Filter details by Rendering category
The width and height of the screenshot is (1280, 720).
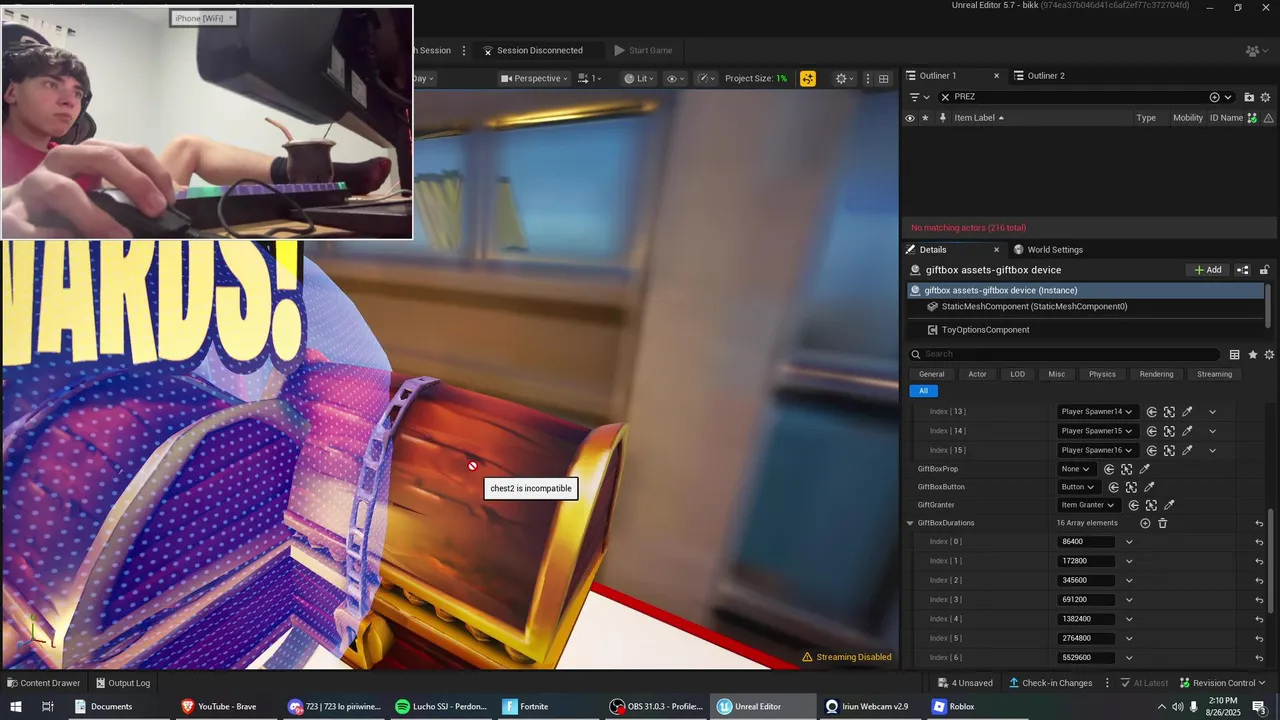(x=1156, y=374)
